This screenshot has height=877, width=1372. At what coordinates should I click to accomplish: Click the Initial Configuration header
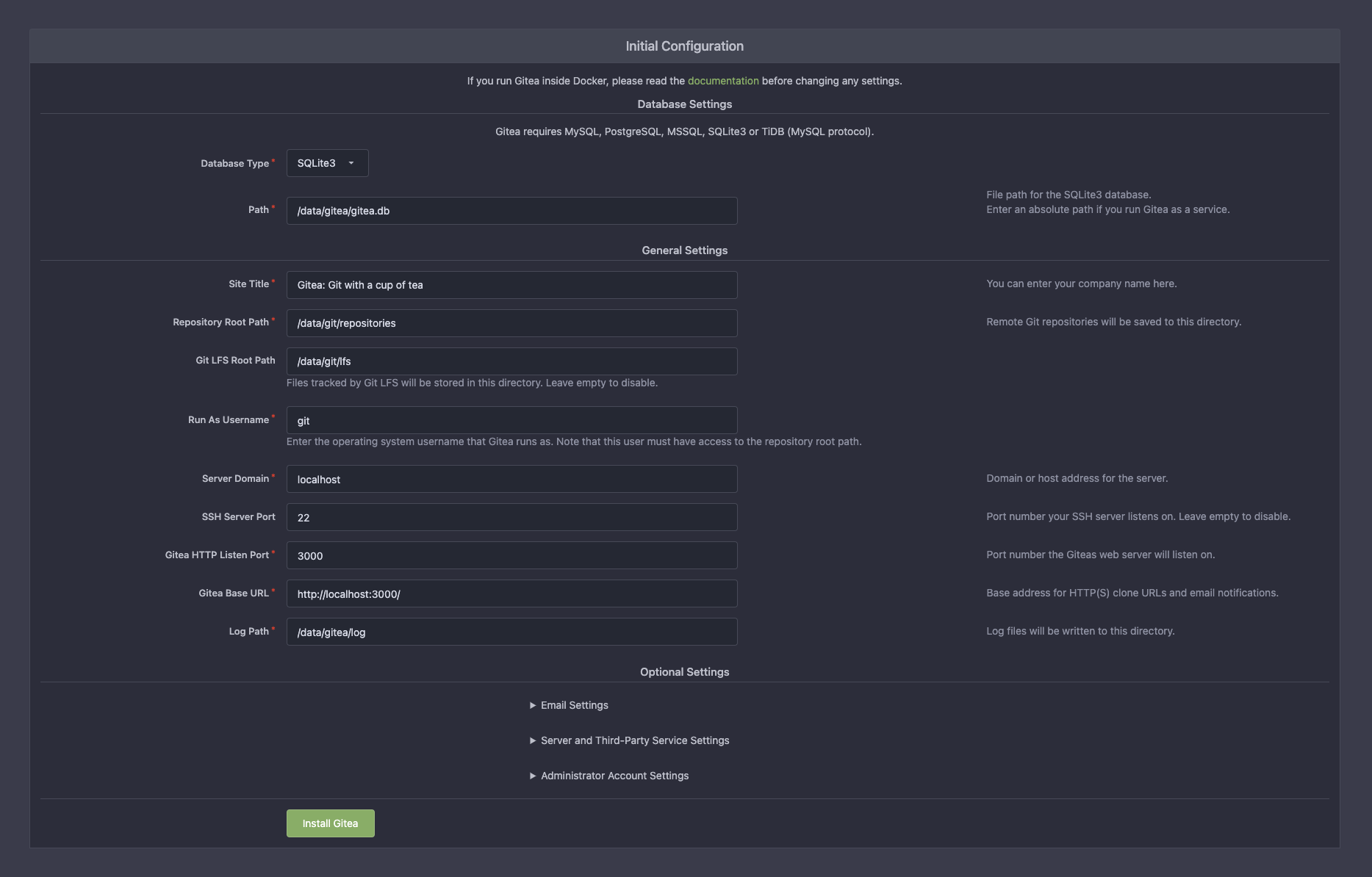tap(683, 45)
